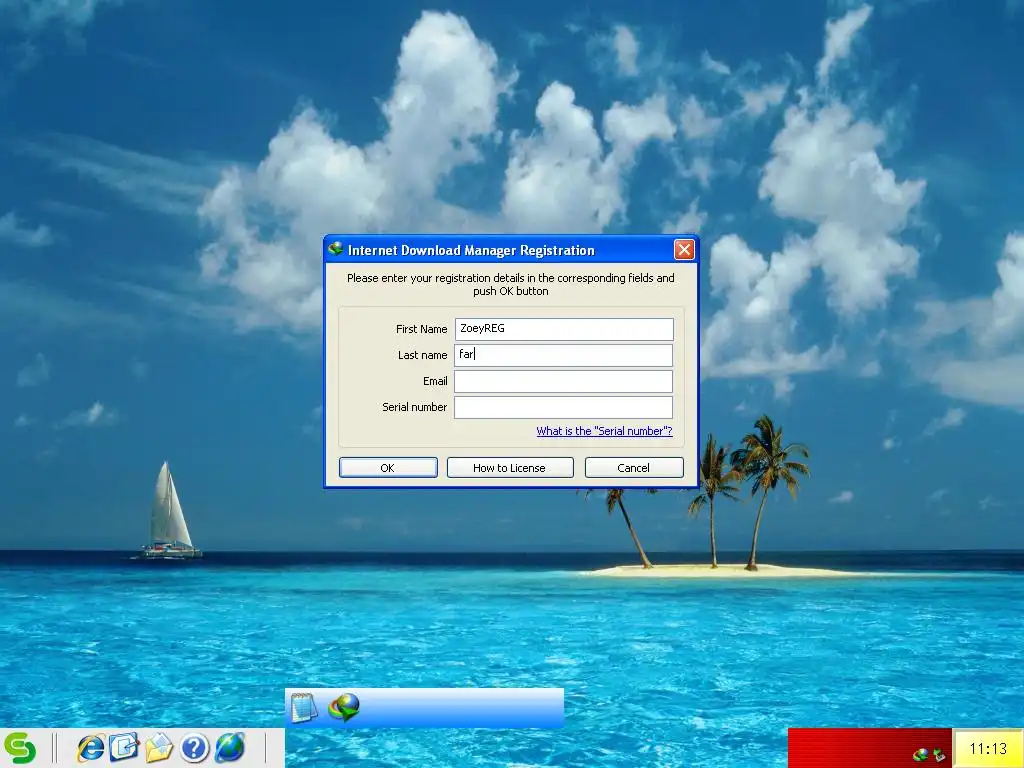The height and width of the screenshot is (768, 1024).
Task: Click the First Name label
Action: click(x=421, y=329)
